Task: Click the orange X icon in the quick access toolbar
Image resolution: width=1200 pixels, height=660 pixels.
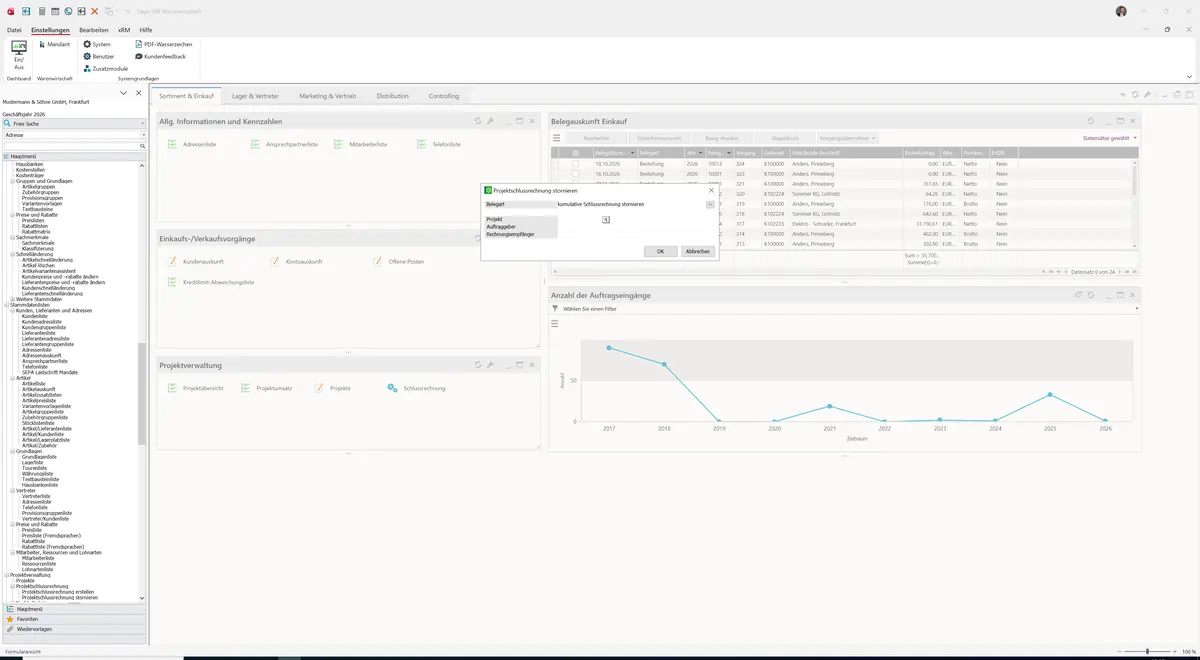Action: pos(94,11)
